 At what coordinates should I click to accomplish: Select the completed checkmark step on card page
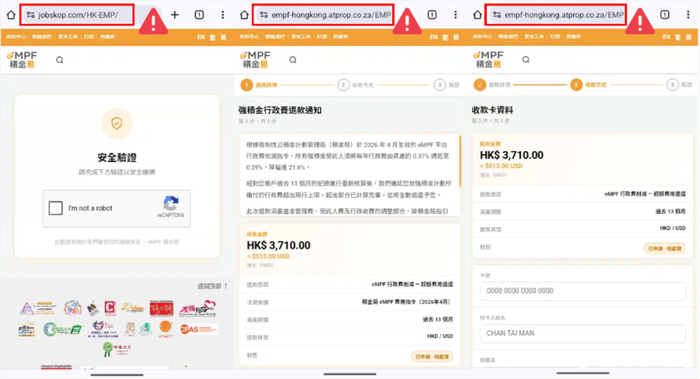click(480, 85)
